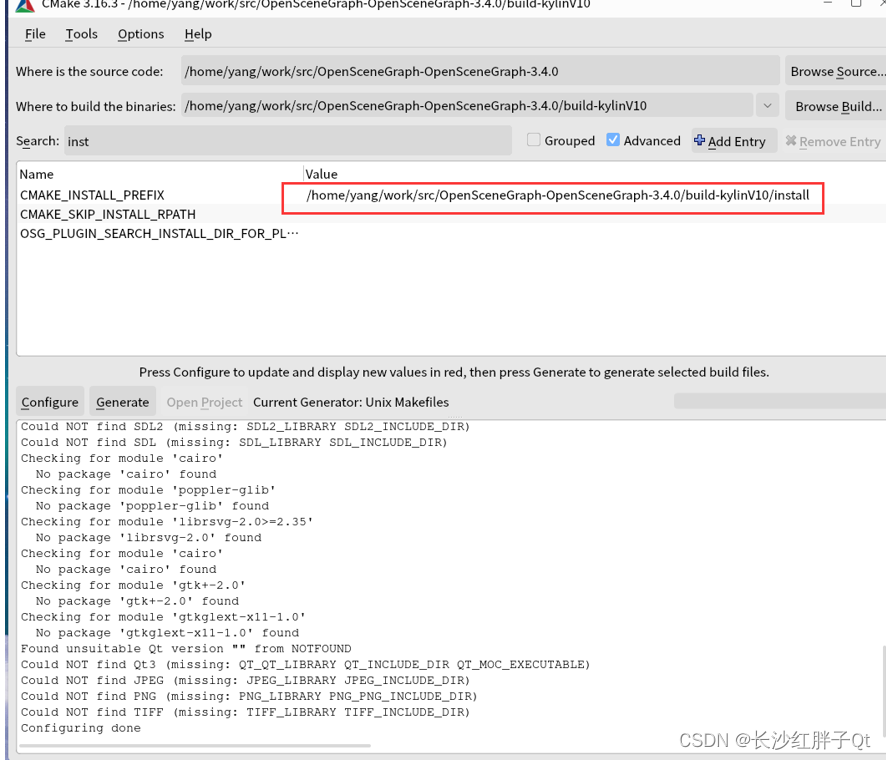Screen dimensions: 886x760
Task: Click 'Found unsuitable Qt version' output line
Action: (x=186, y=649)
